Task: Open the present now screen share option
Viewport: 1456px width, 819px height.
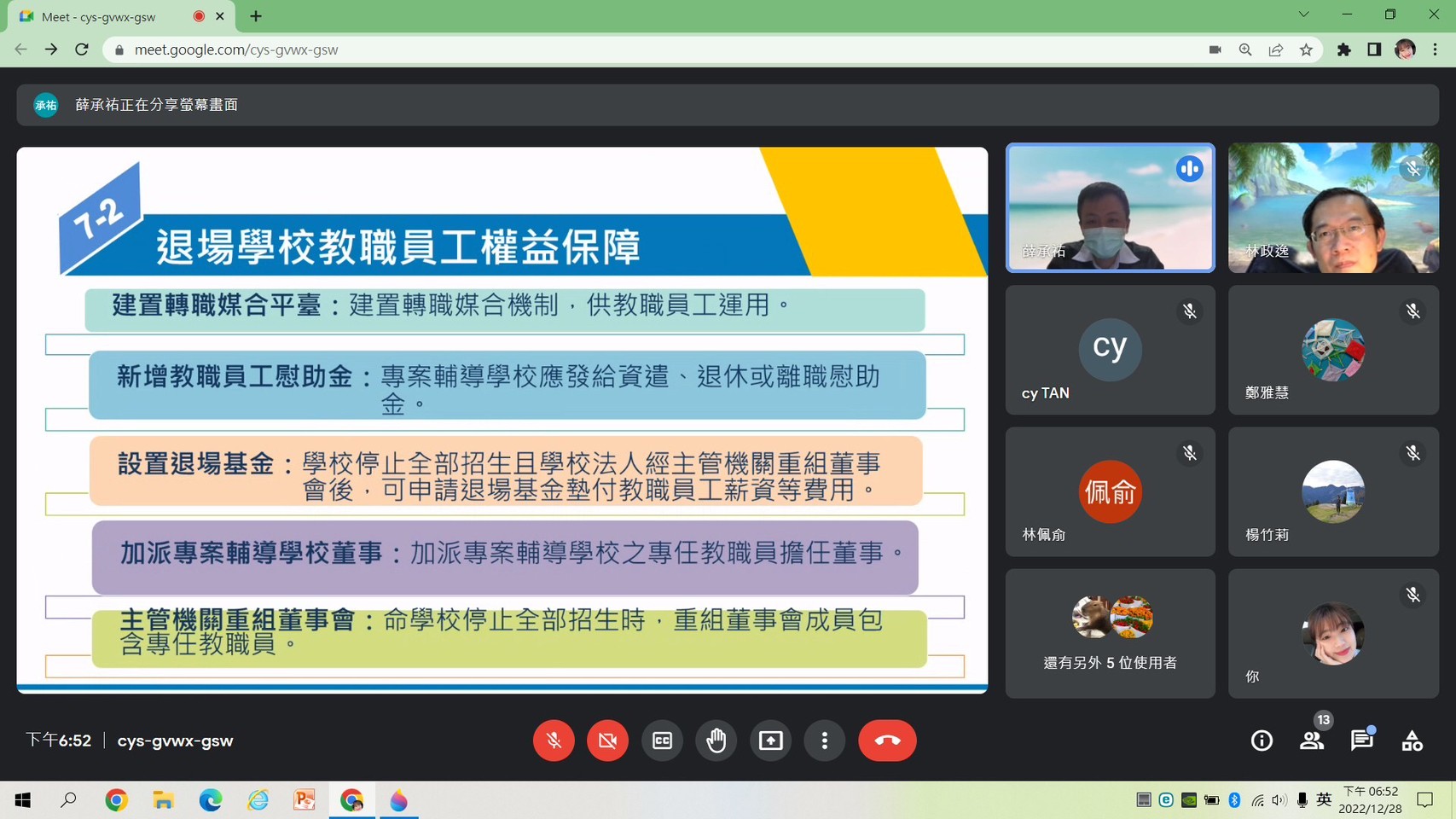Action: tap(770, 741)
